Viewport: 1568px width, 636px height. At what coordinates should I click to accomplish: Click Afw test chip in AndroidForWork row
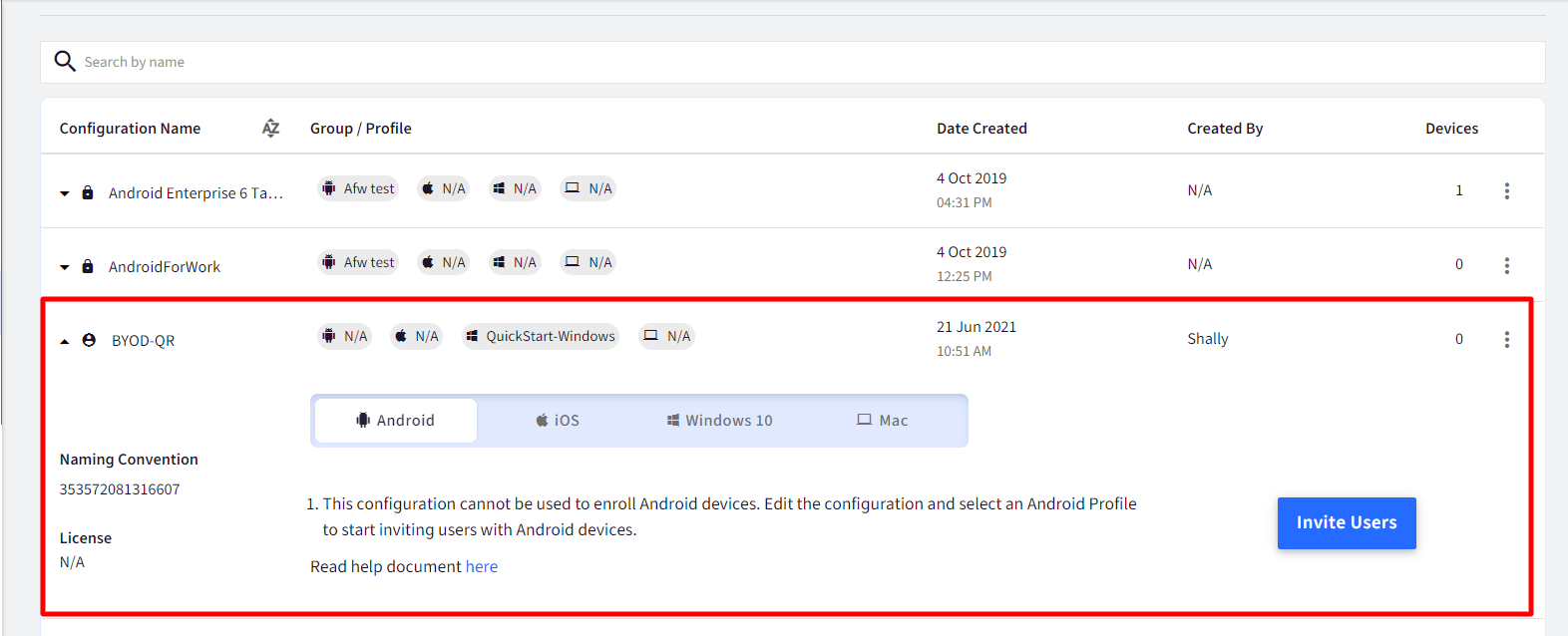(x=357, y=262)
